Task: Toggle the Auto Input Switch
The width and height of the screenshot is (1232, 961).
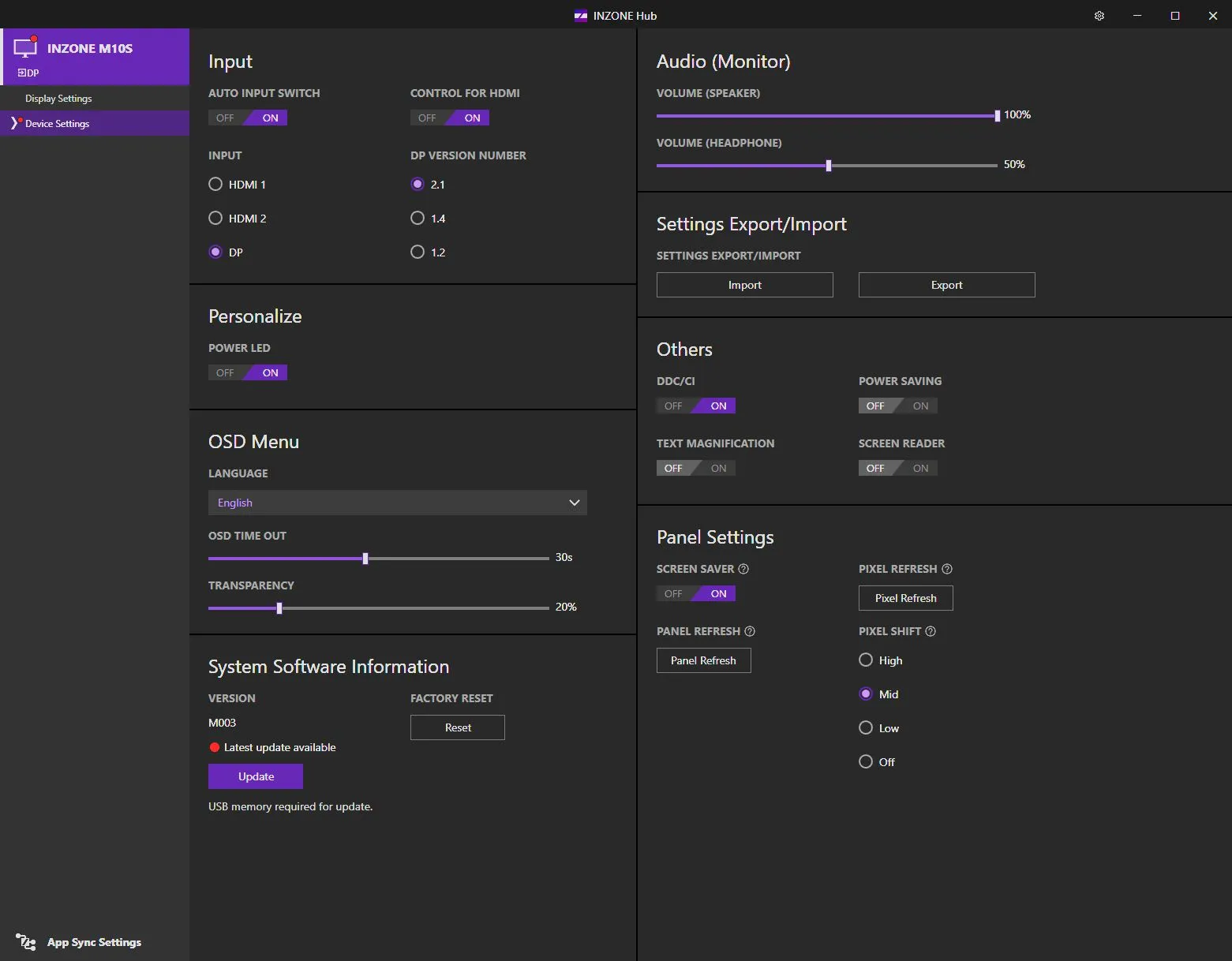Action: (247, 118)
